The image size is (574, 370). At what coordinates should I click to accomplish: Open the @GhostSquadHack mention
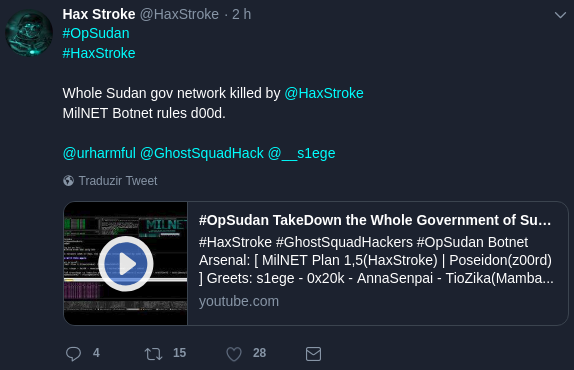click(x=202, y=153)
